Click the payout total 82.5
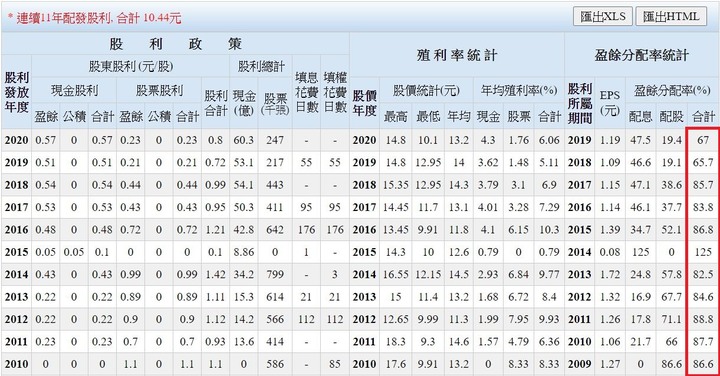The height and width of the screenshot is (376, 720). click(x=703, y=275)
